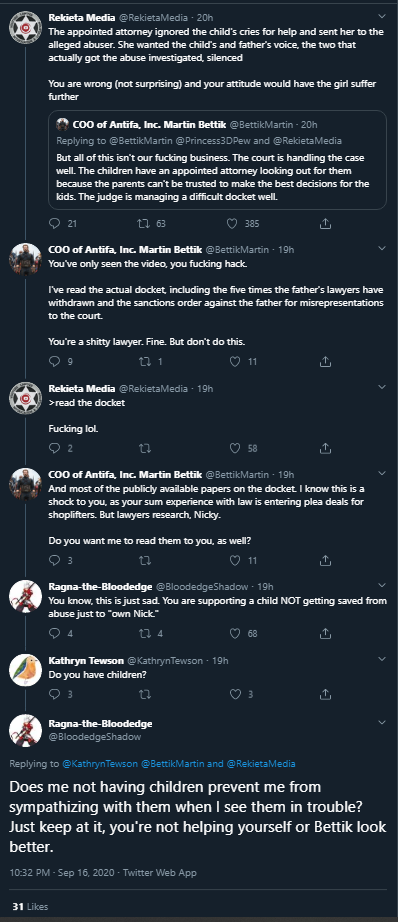Retweet the tweet with 63 retweets
This screenshot has height=922, width=398.
point(143,223)
